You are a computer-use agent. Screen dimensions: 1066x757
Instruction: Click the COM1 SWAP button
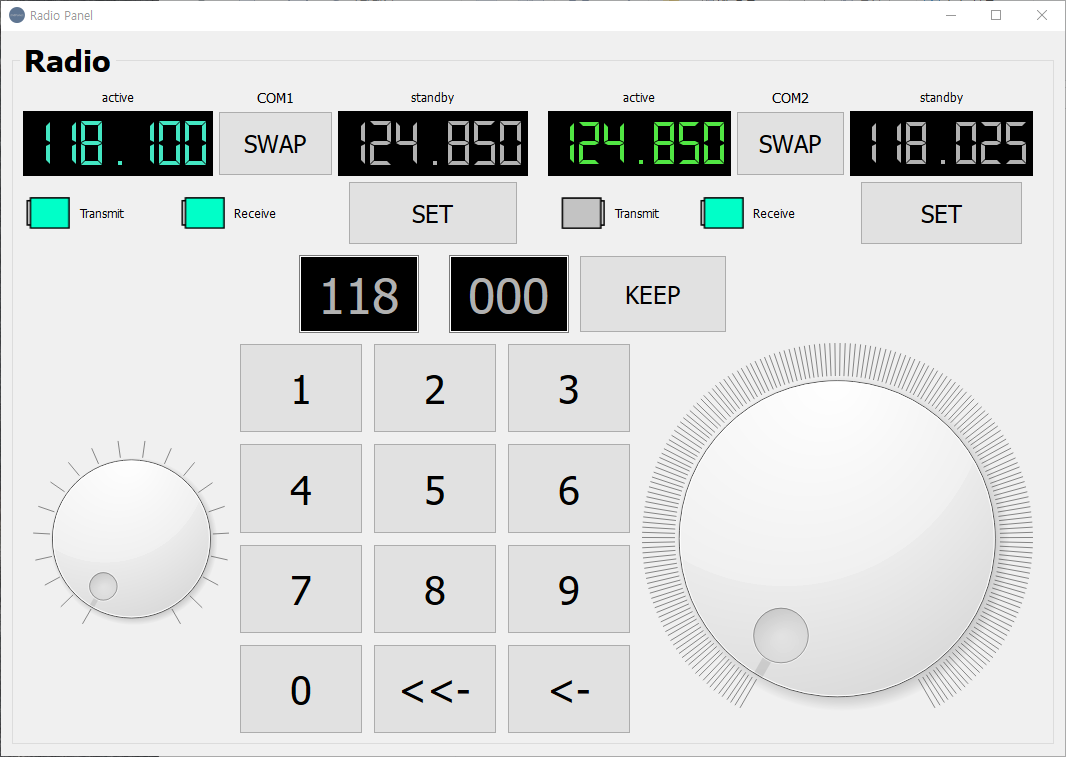tap(275, 144)
